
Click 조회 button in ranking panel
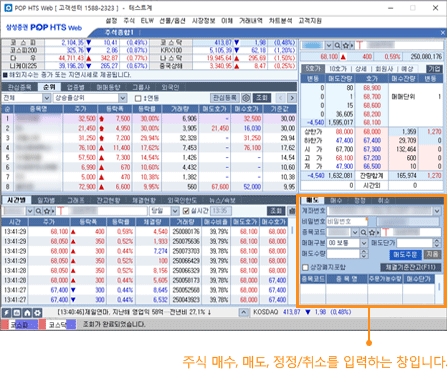point(262,98)
